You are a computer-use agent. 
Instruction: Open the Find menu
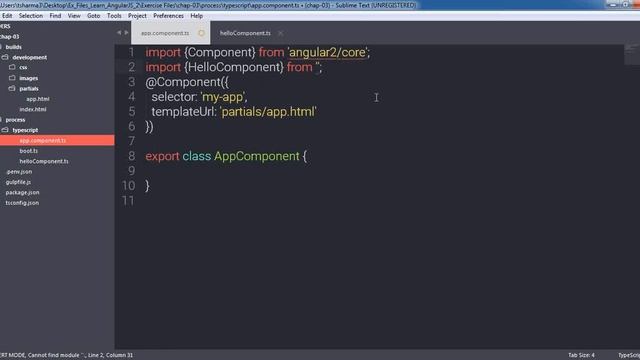coord(55,16)
